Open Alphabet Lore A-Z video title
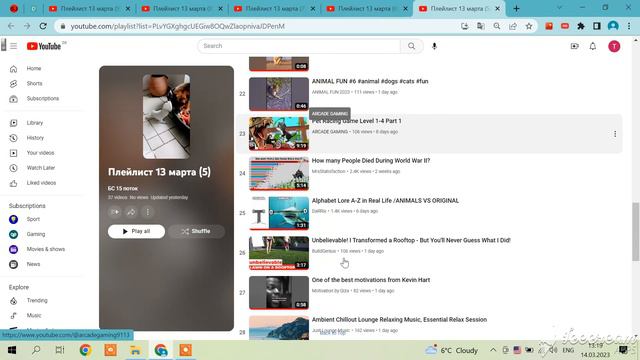This screenshot has height=360, width=640. 385,201
